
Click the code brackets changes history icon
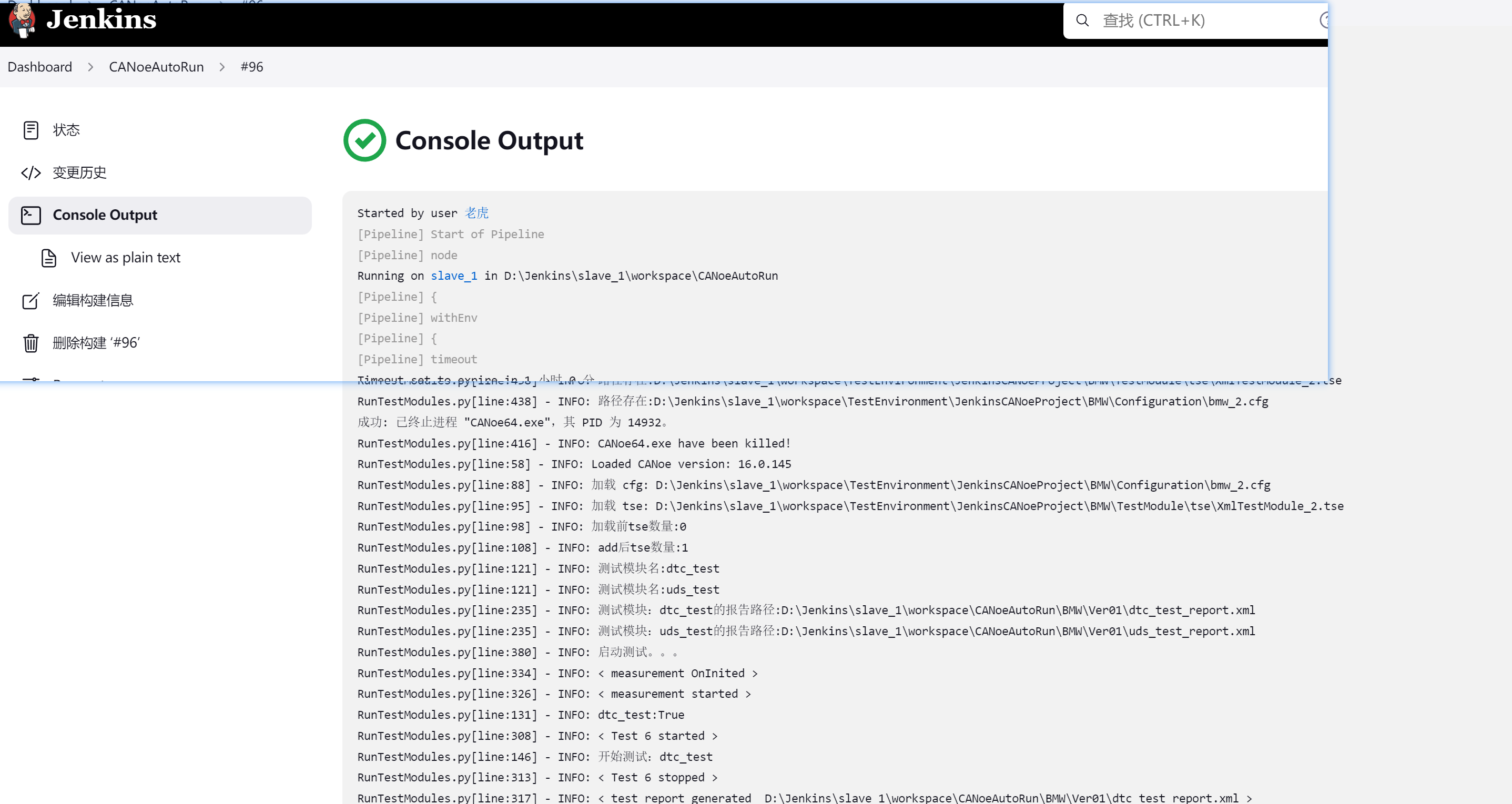click(31, 172)
